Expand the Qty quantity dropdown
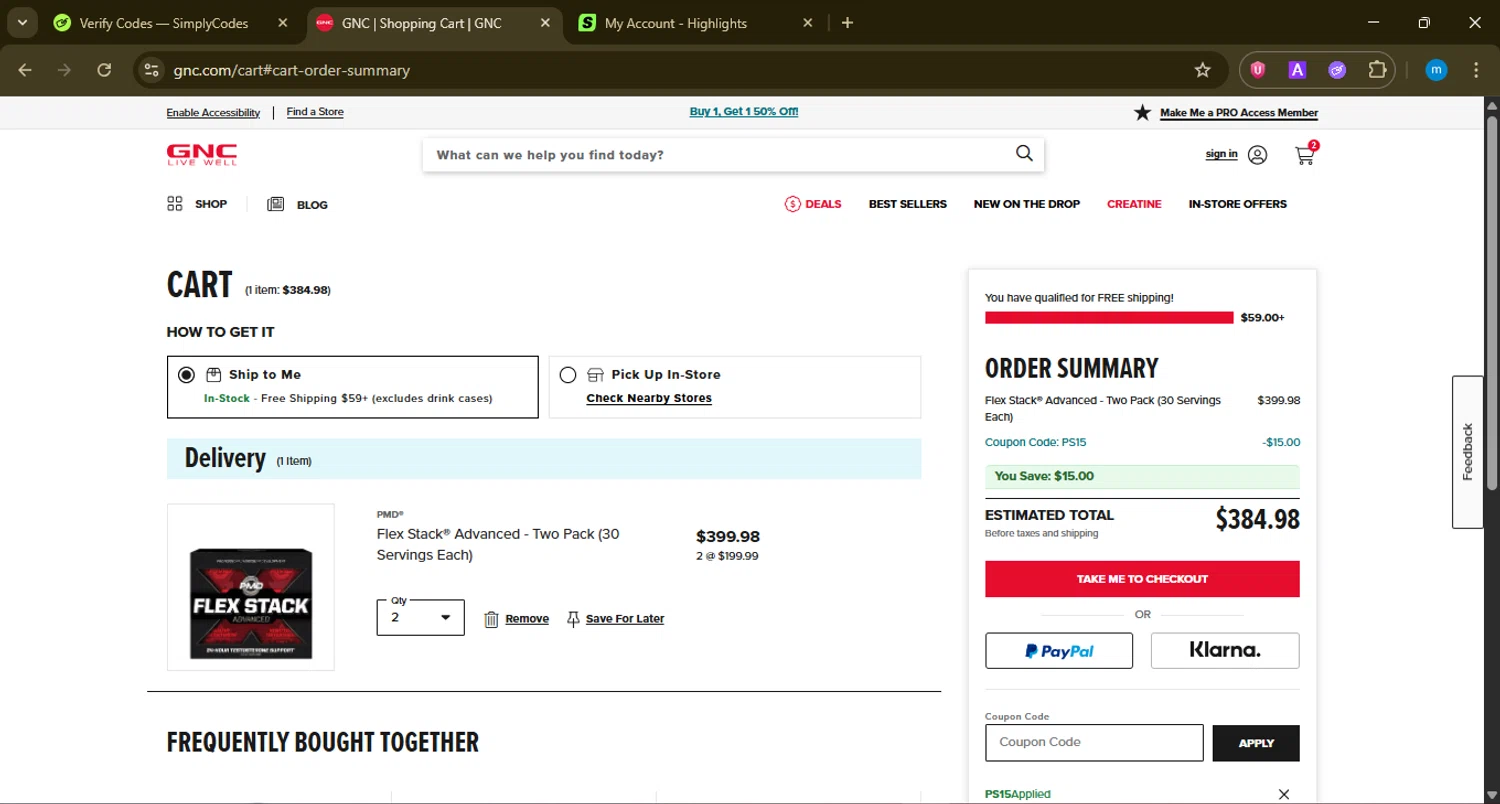The image size is (1500, 804). [x=420, y=617]
